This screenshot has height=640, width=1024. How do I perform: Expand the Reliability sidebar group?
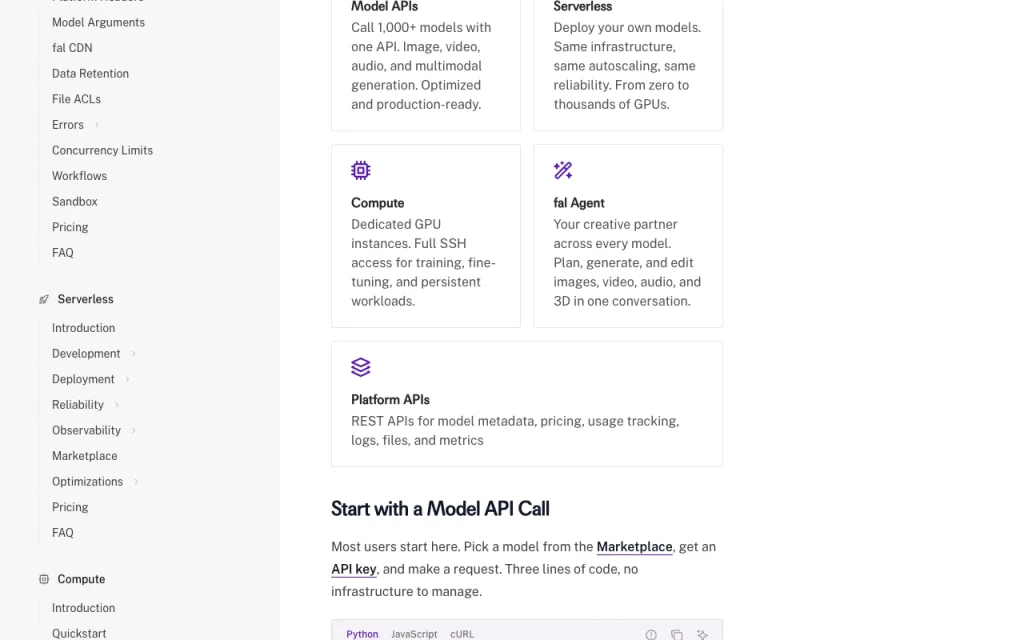point(117,405)
